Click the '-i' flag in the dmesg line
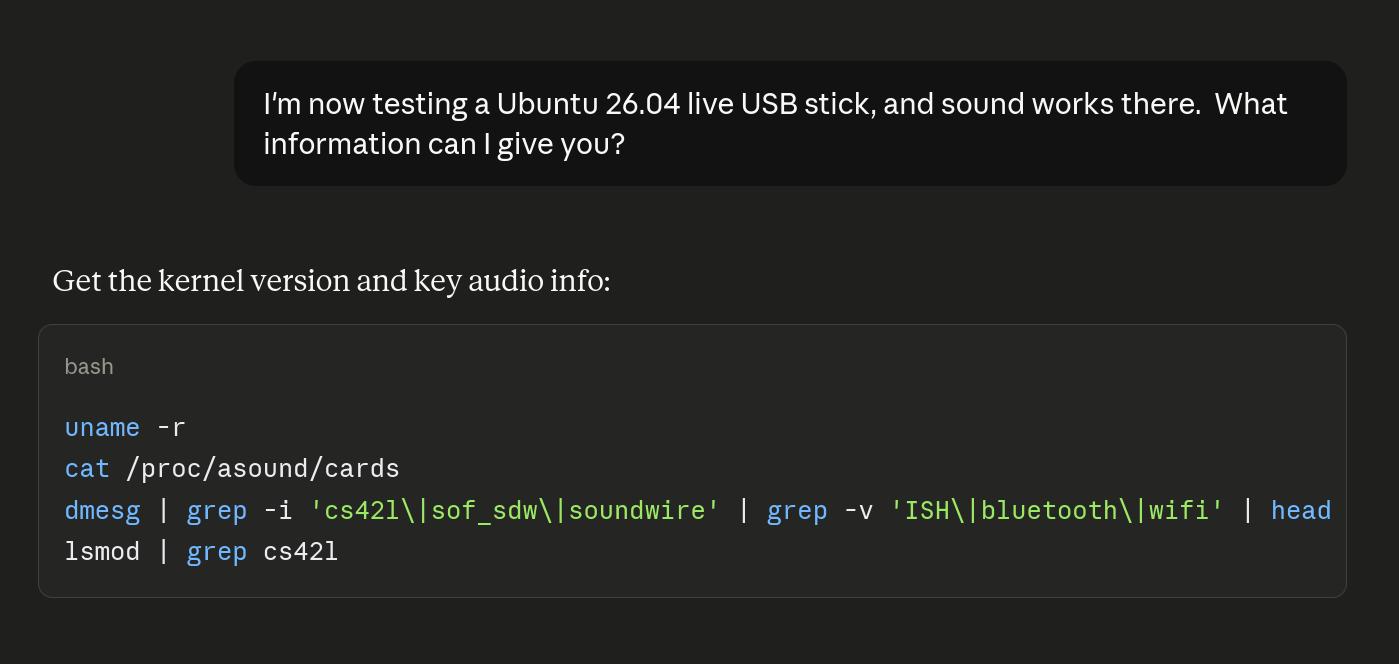Viewport: 1399px width, 664px height. pos(278,511)
